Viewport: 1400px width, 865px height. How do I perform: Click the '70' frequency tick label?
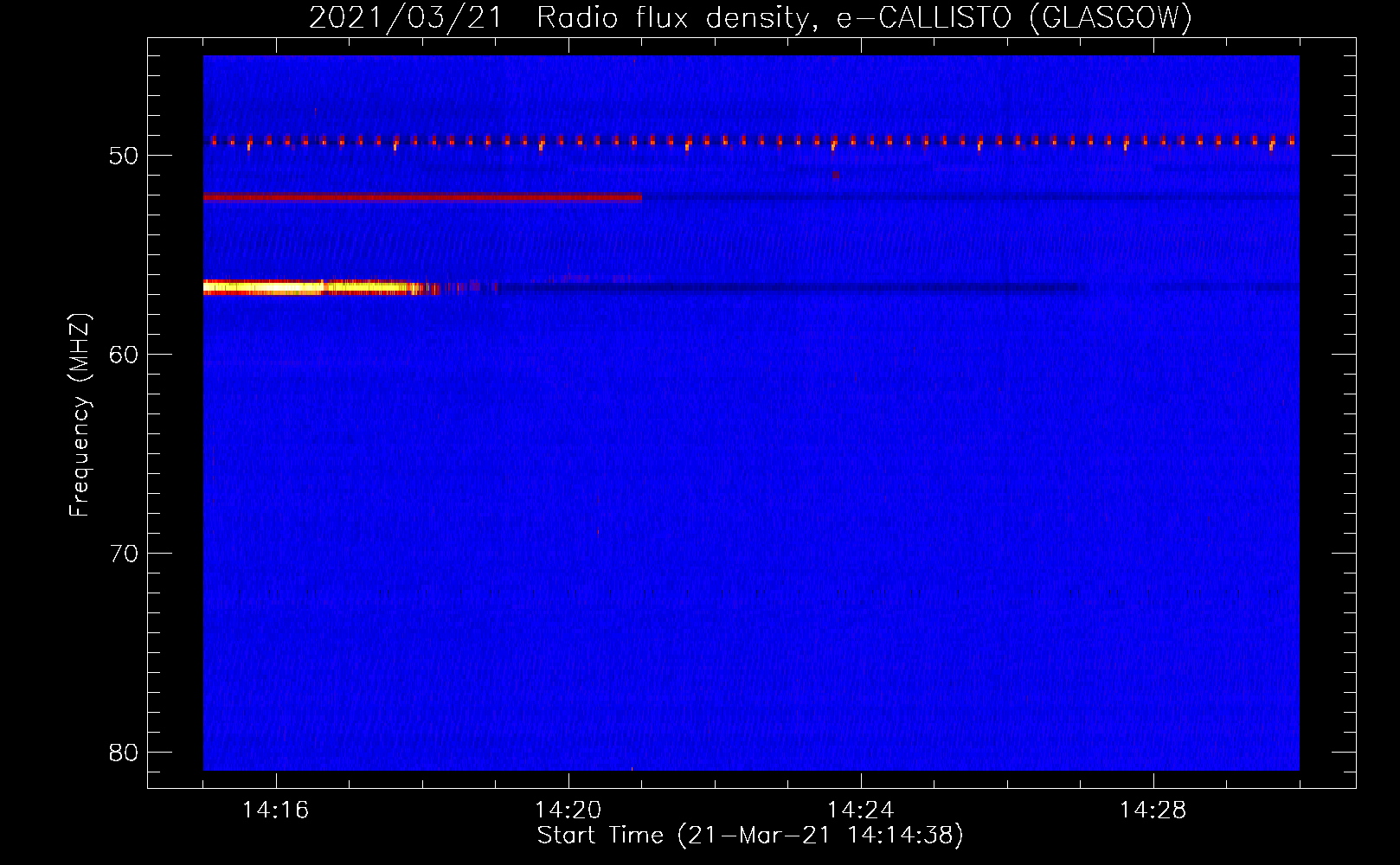point(124,554)
